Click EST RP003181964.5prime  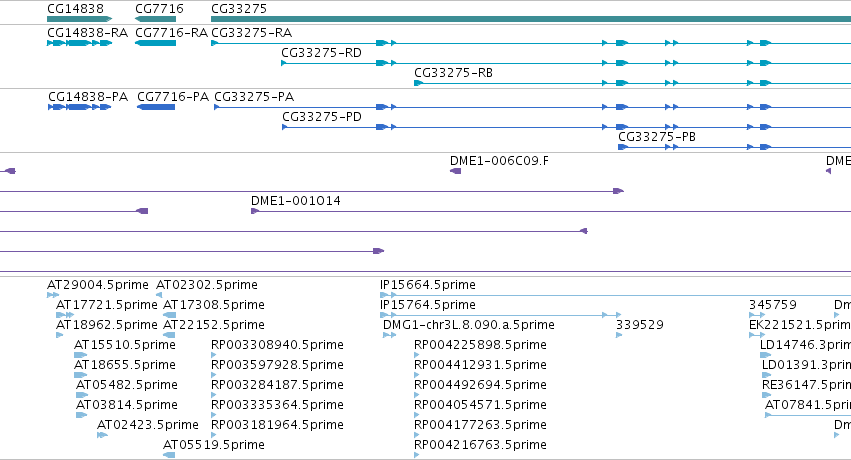pos(277,425)
